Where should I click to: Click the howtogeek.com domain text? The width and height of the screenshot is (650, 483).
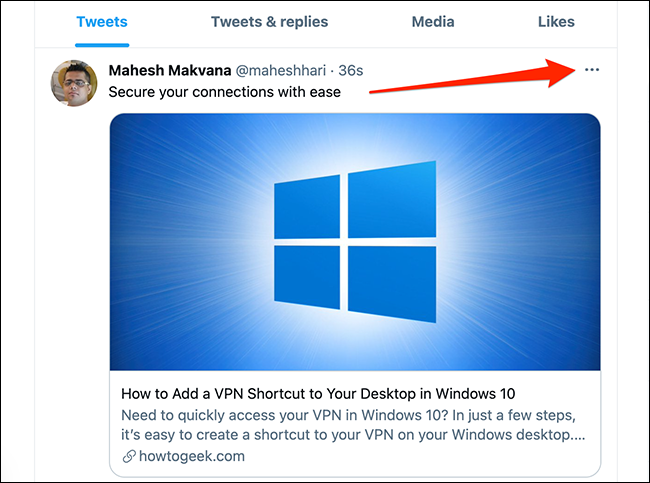point(190,456)
